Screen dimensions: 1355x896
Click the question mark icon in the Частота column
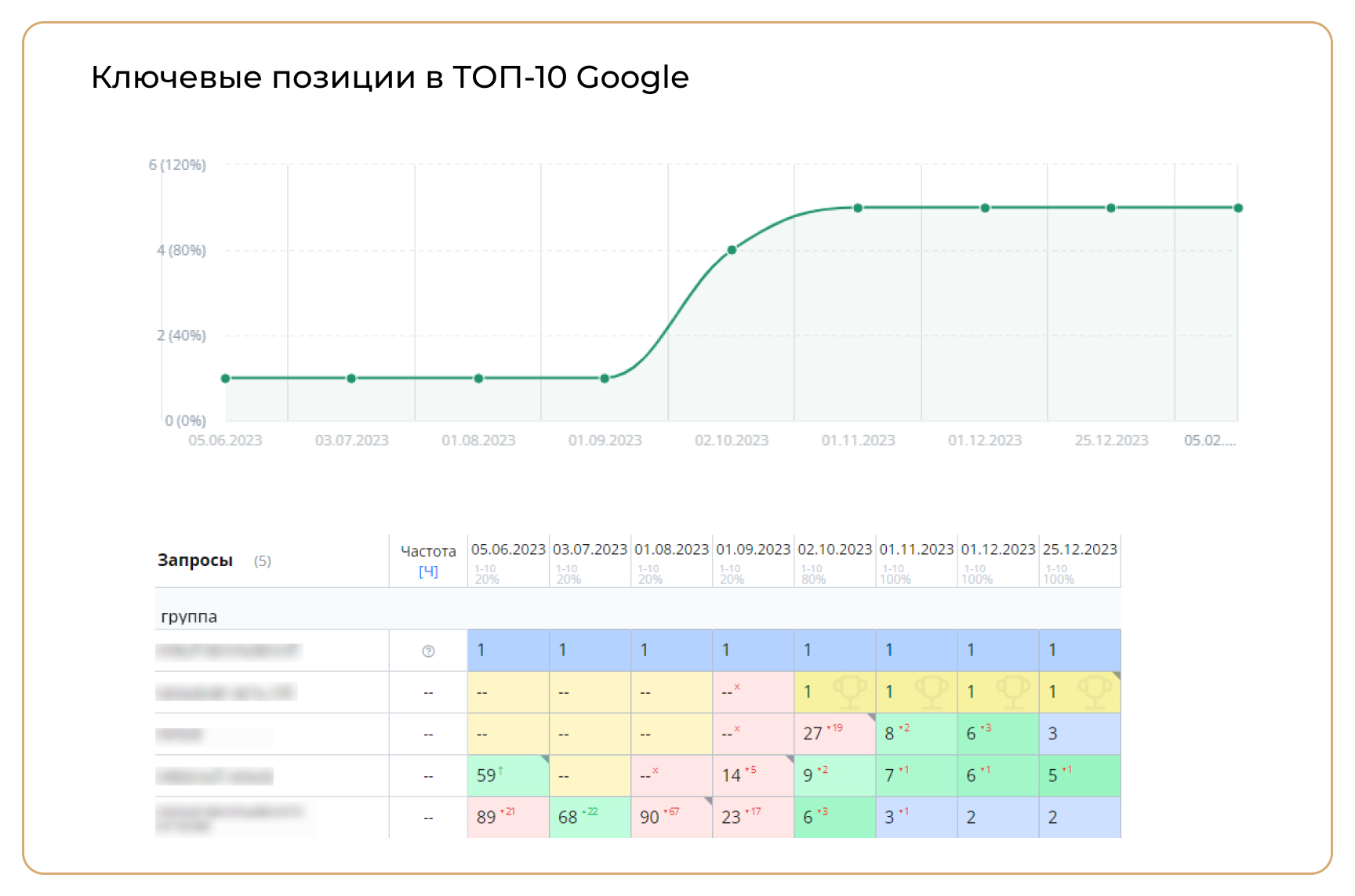428,651
